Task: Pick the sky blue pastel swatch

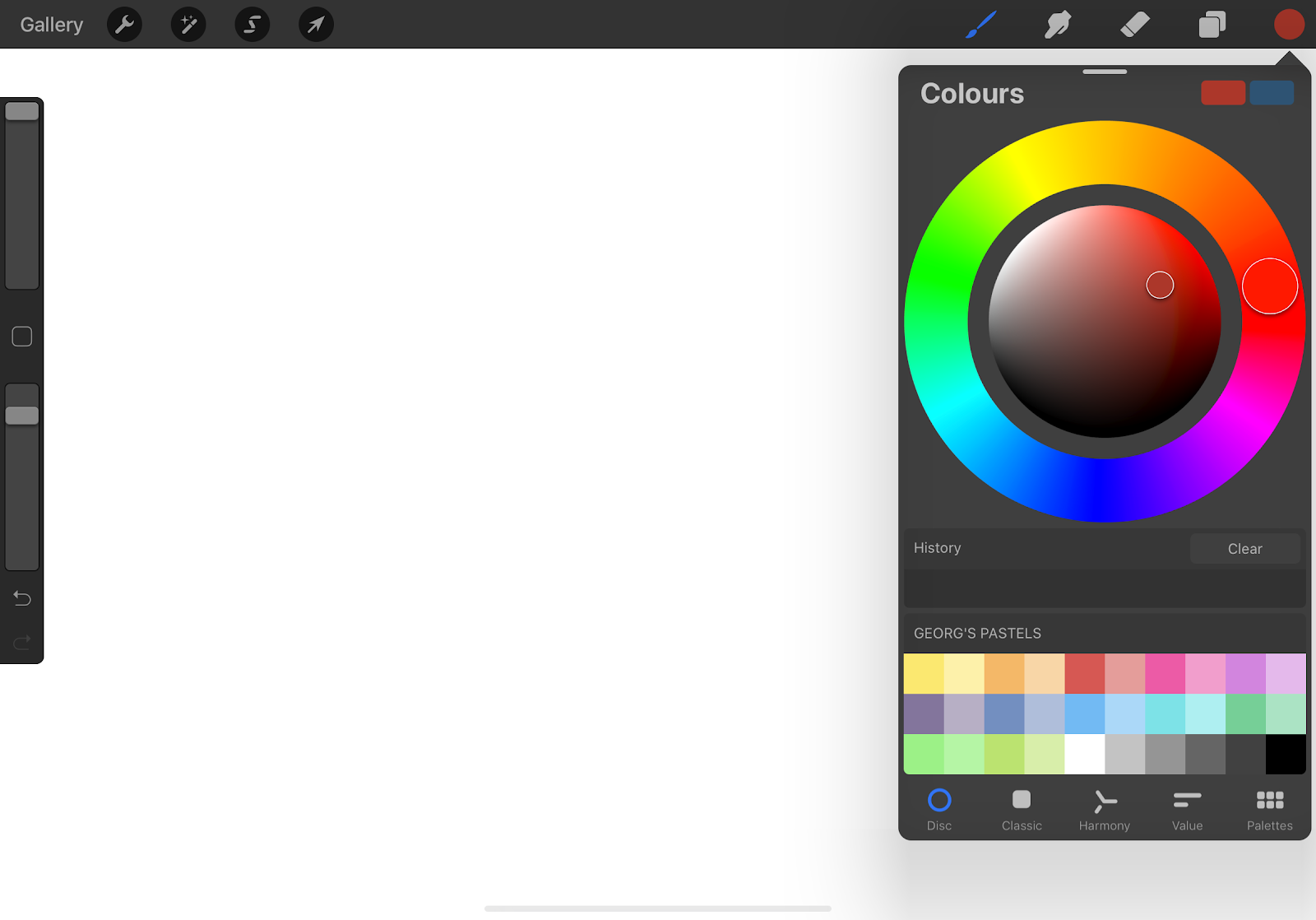Action: coord(1085,714)
